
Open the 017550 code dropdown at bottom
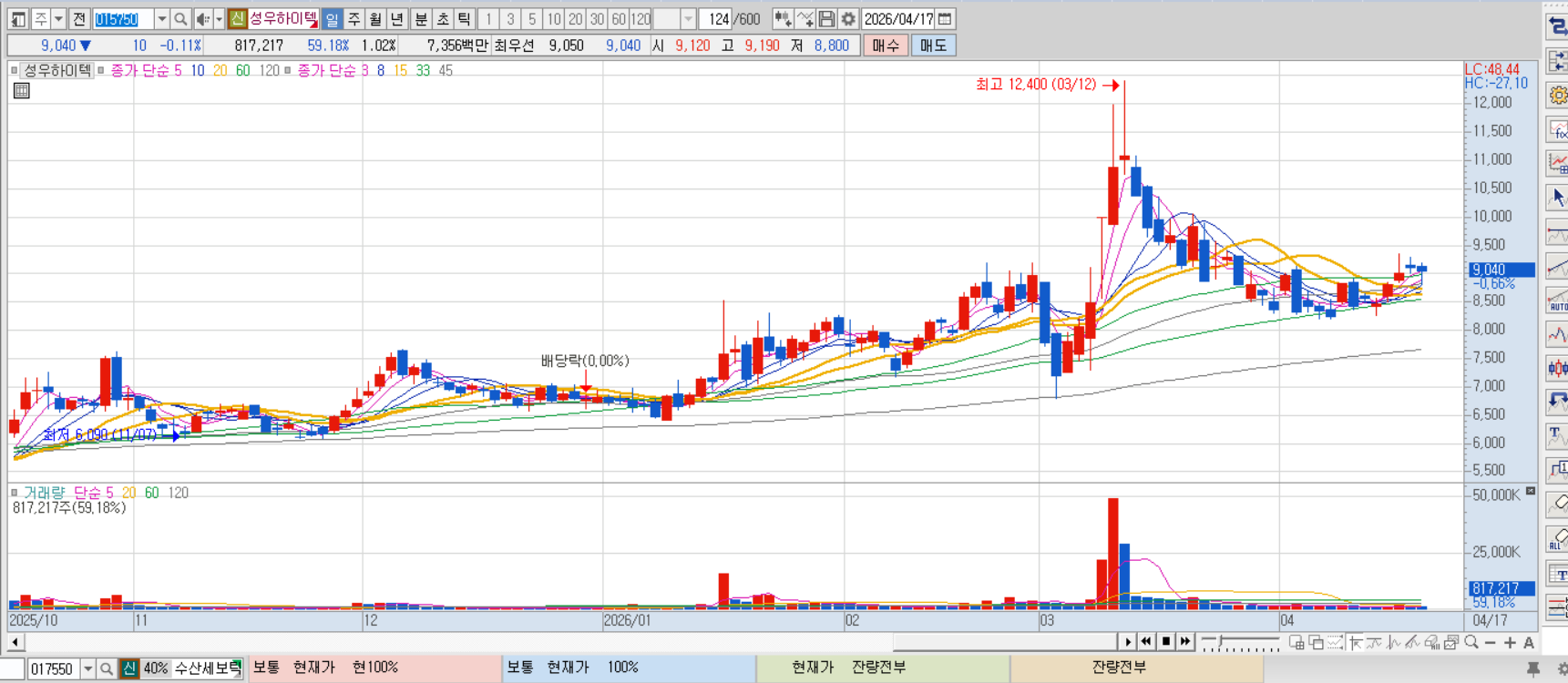coord(87,669)
